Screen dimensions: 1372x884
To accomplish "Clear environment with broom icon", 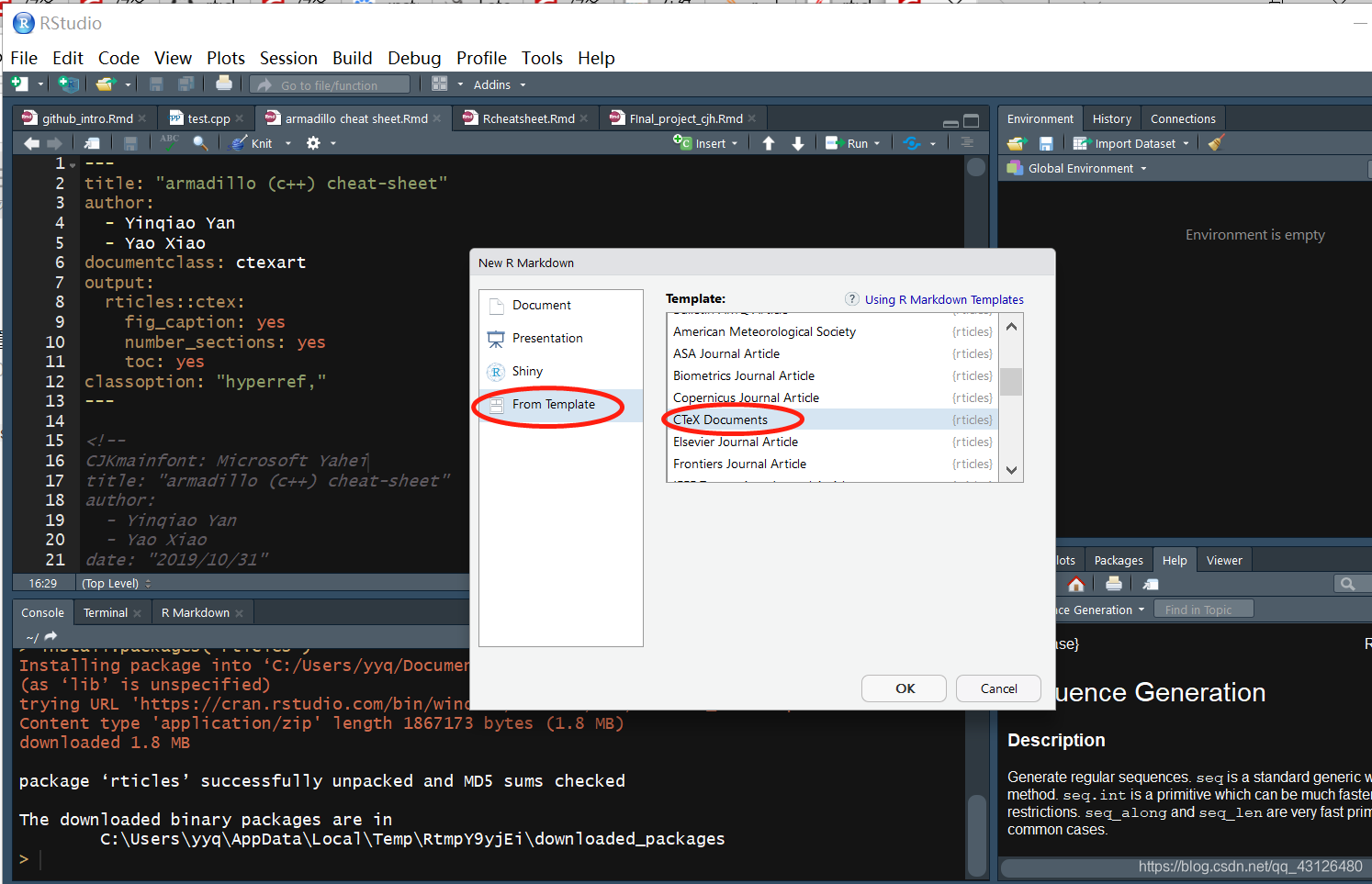I will point(1216,143).
